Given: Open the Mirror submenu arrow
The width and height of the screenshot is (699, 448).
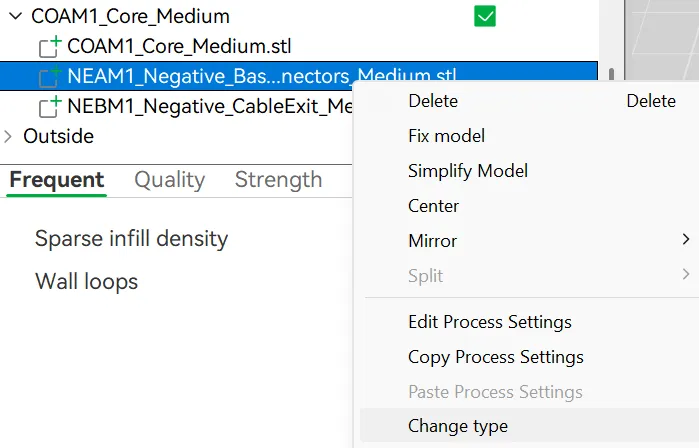Looking at the screenshot, I should pyautogui.click(x=686, y=240).
